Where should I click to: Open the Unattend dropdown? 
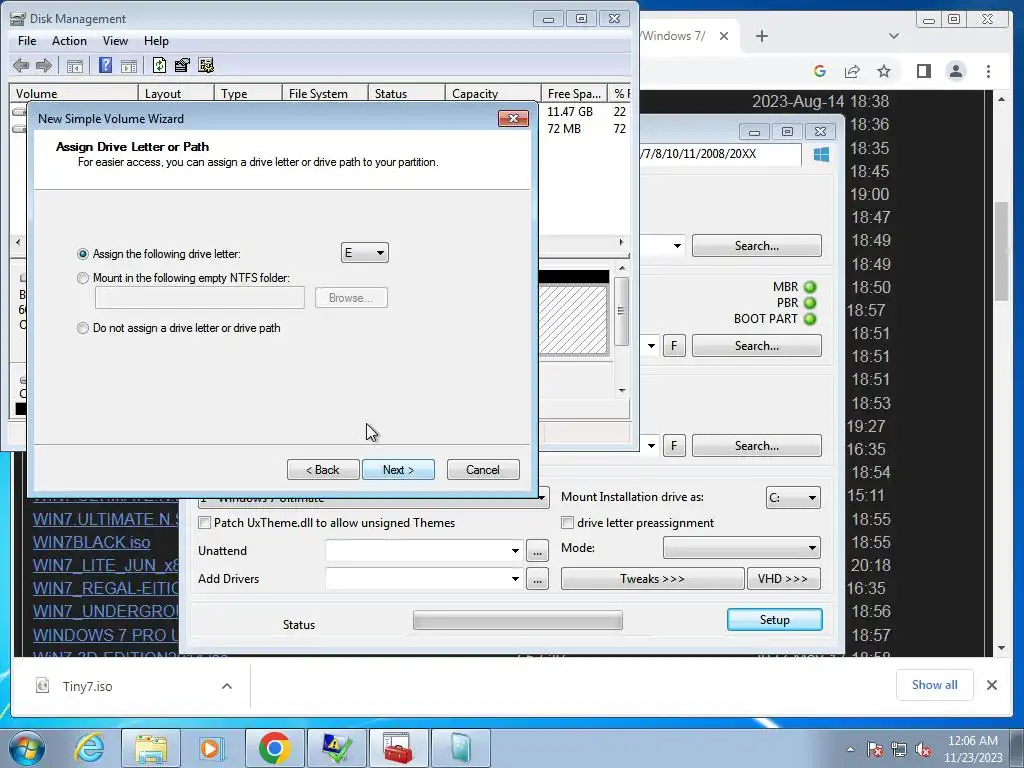[515, 551]
